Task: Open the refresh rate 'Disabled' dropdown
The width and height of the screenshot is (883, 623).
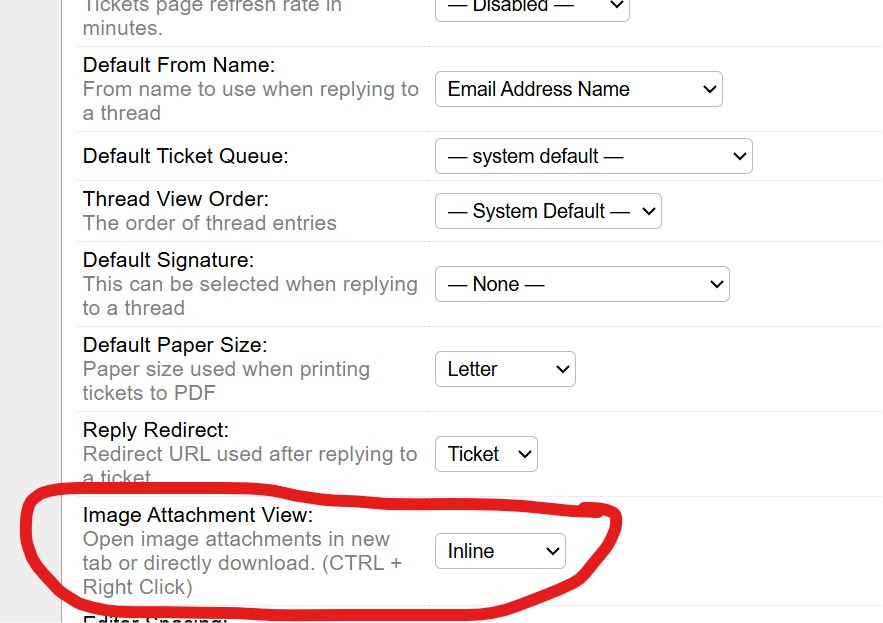Action: click(532, 7)
